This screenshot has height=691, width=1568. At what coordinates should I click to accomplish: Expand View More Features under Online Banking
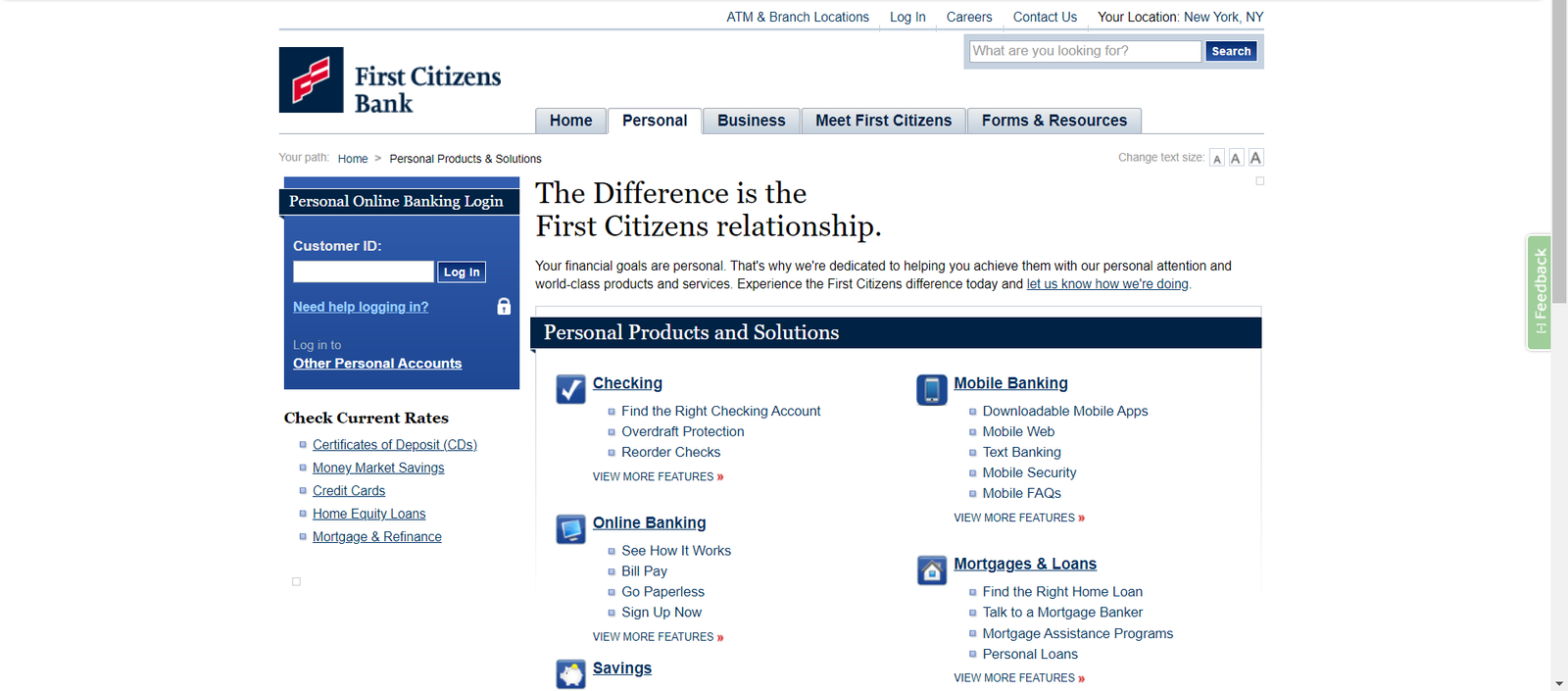click(658, 637)
